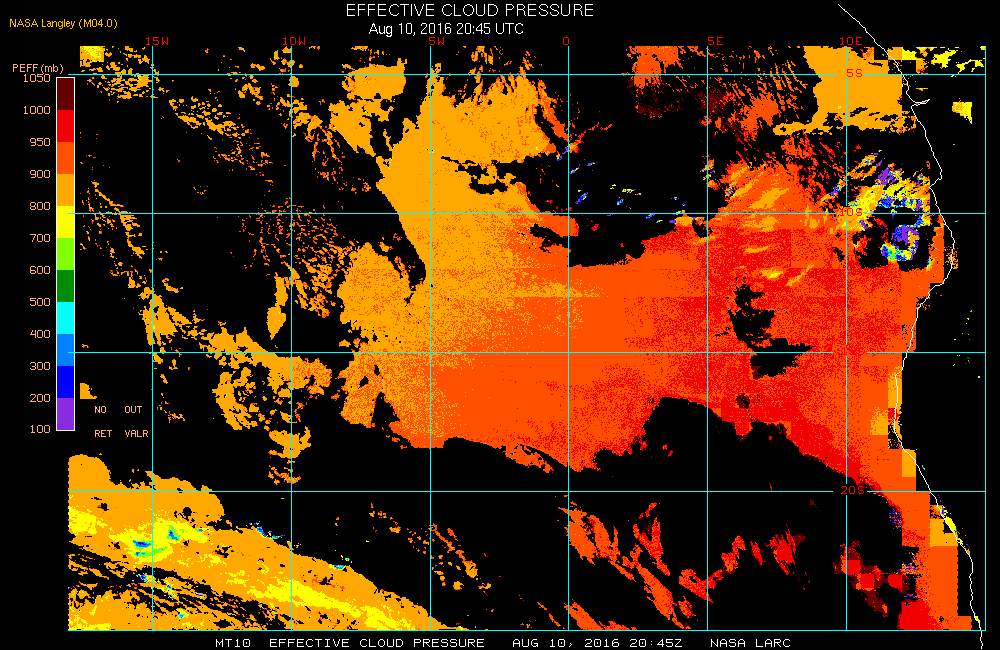Viewport: 1000px width, 650px height.
Task: Select the 'Aug 10, 2016 20:45 UTC' timestamp
Action: (446, 29)
